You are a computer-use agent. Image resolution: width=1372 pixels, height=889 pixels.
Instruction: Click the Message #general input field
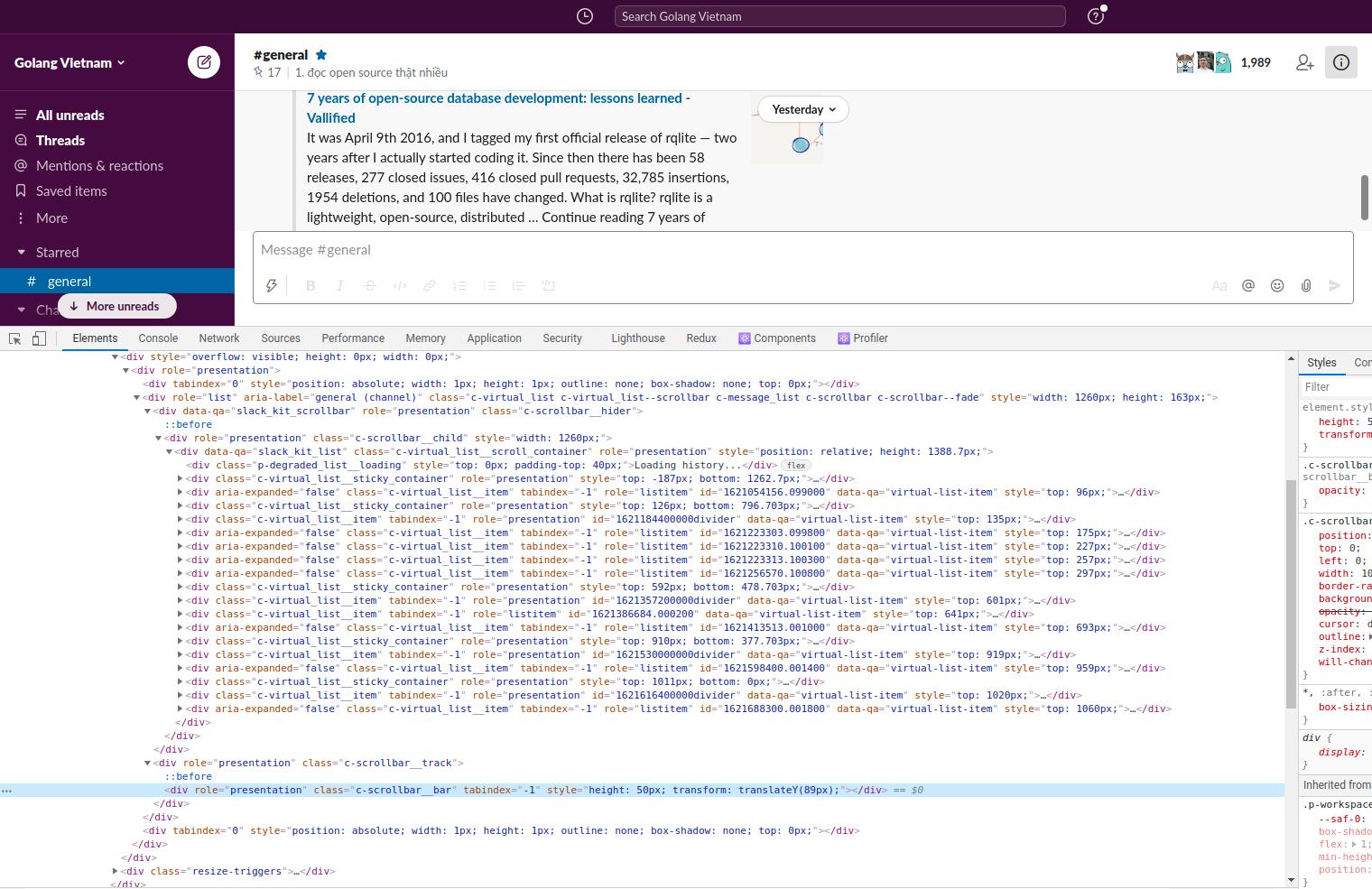[802, 250]
